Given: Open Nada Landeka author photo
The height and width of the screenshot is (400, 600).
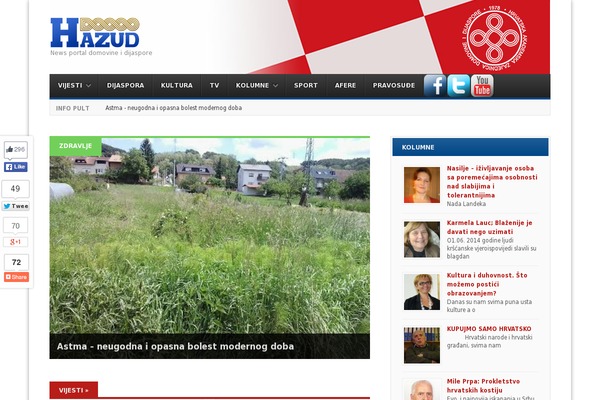Looking at the screenshot, I should [422, 185].
